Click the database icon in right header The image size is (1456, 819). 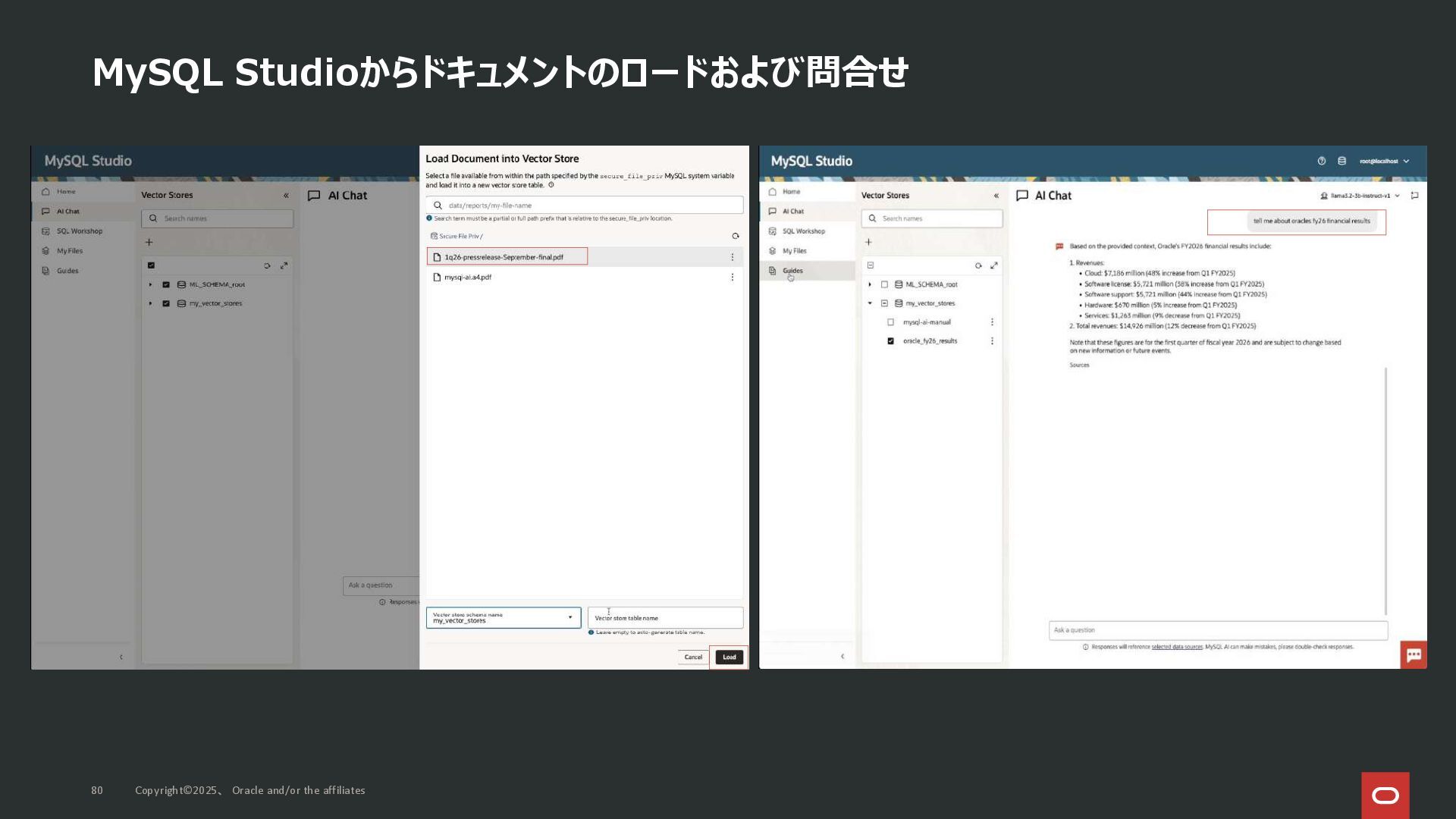click(x=1341, y=161)
